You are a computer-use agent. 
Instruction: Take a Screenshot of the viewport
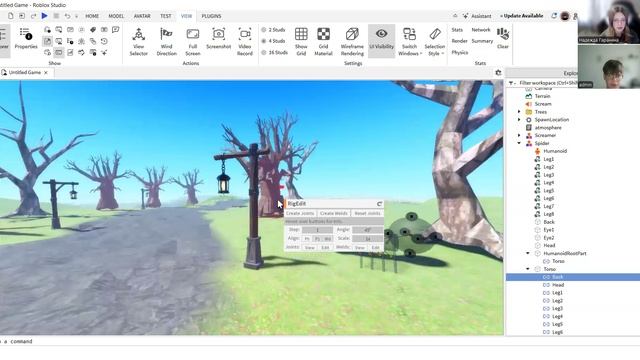[x=218, y=39]
